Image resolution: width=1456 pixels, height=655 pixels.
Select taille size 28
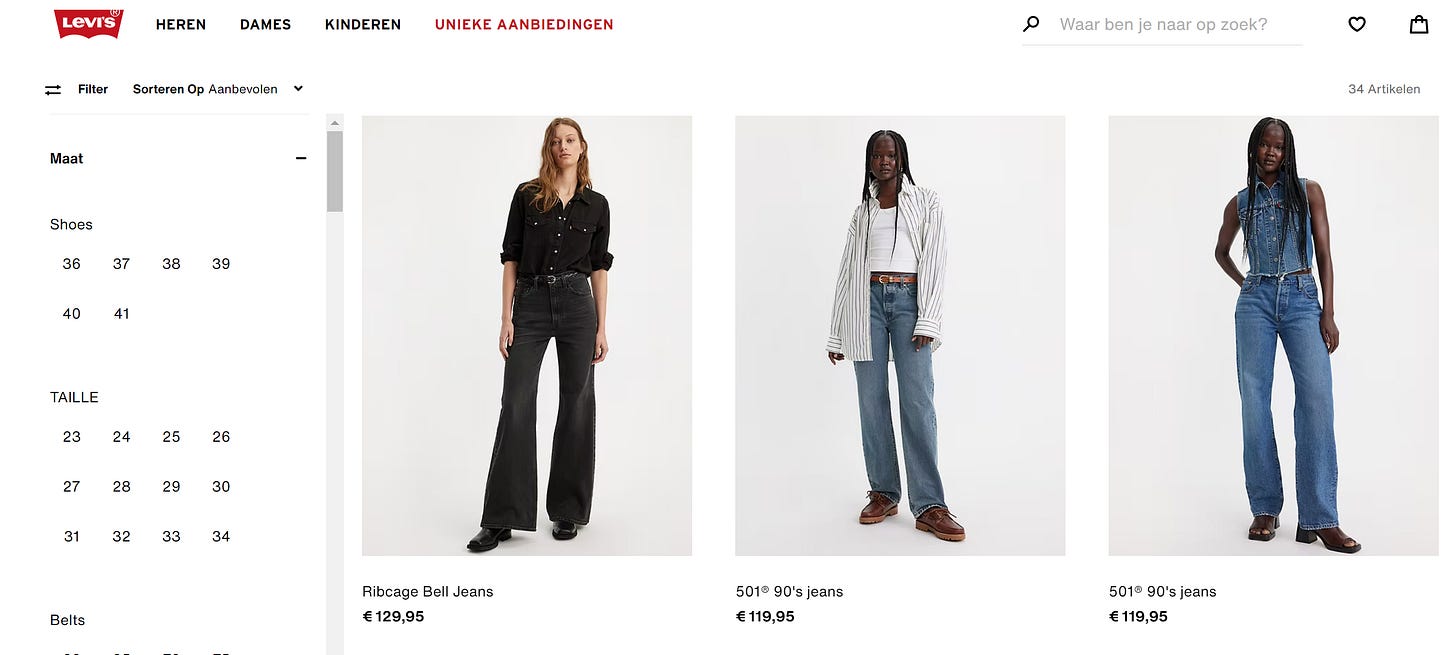point(121,487)
